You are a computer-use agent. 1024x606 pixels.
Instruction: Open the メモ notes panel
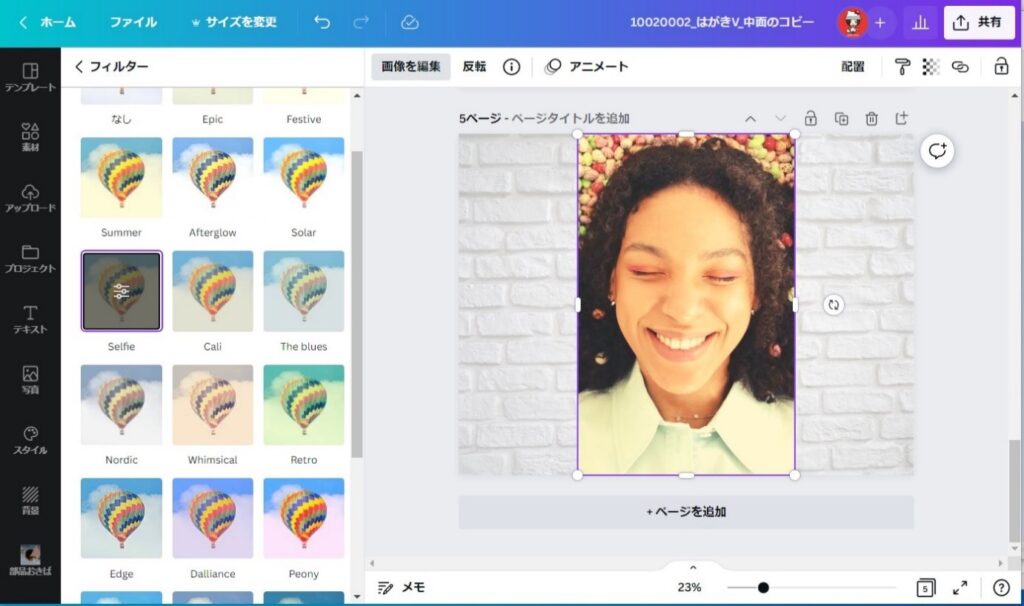click(401, 588)
